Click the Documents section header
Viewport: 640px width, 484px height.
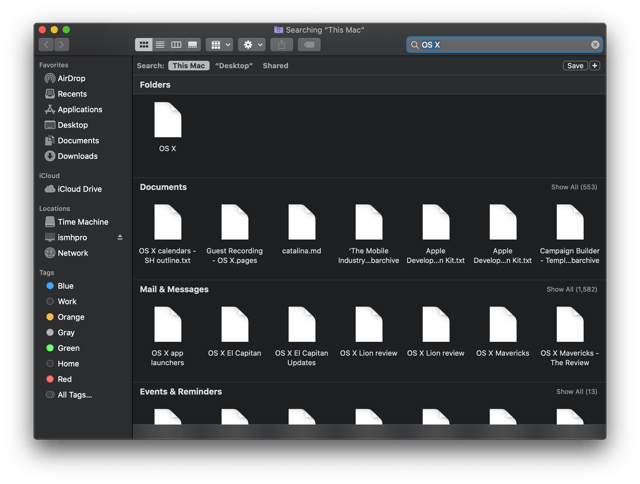(x=163, y=187)
